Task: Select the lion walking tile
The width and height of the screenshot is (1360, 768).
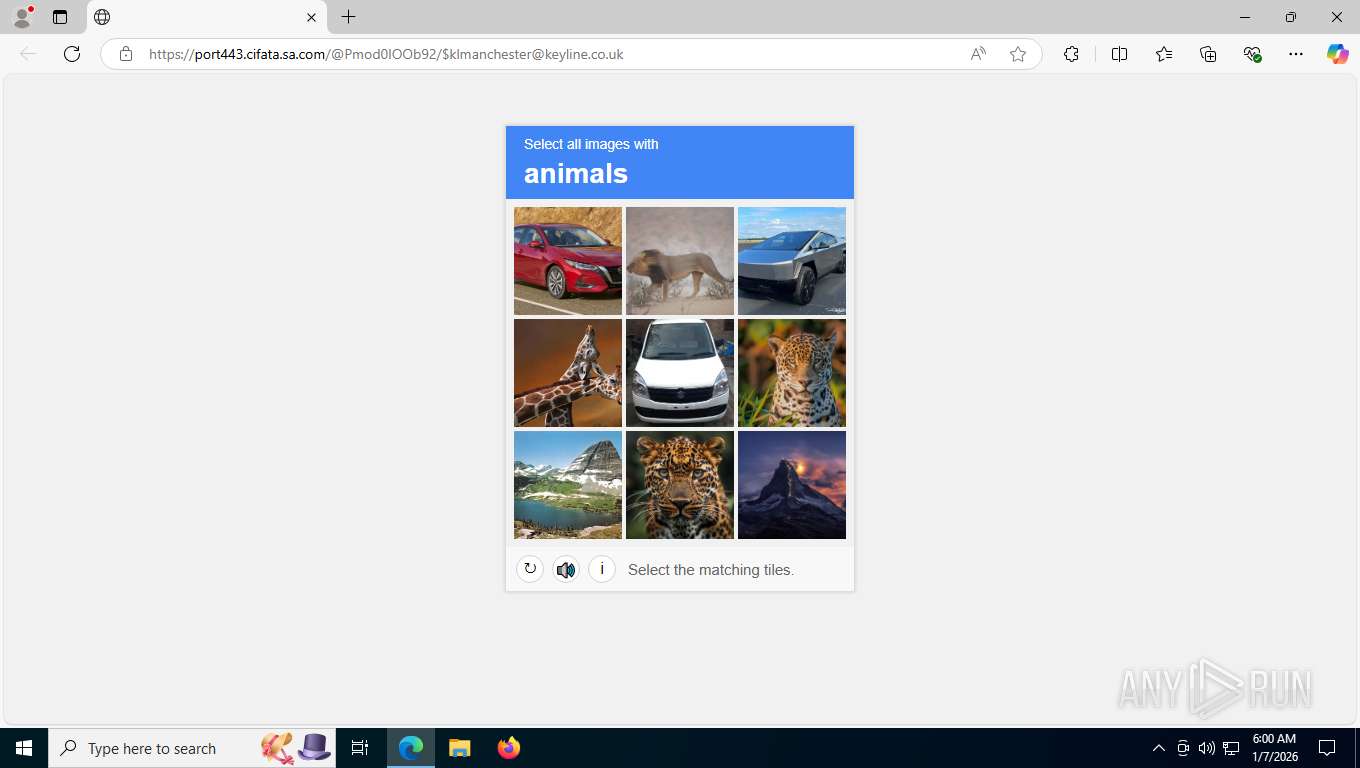Action: (x=680, y=261)
